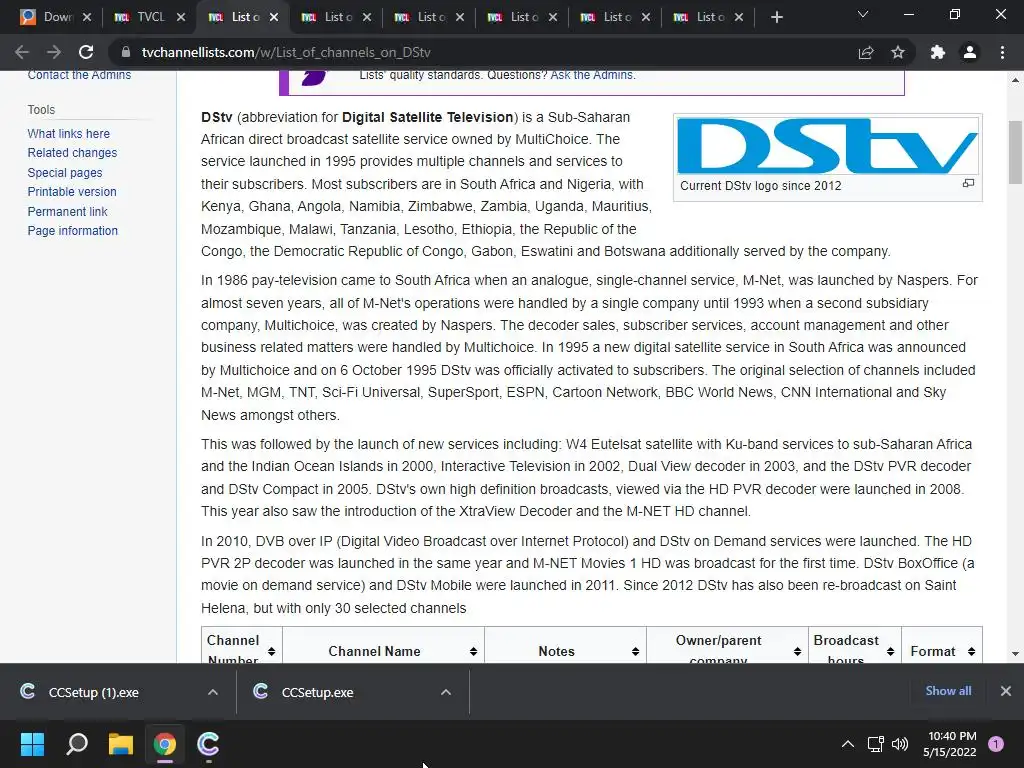Enlarge the DStv logo image icon
This screenshot has width=1024, height=768.
point(968,184)
